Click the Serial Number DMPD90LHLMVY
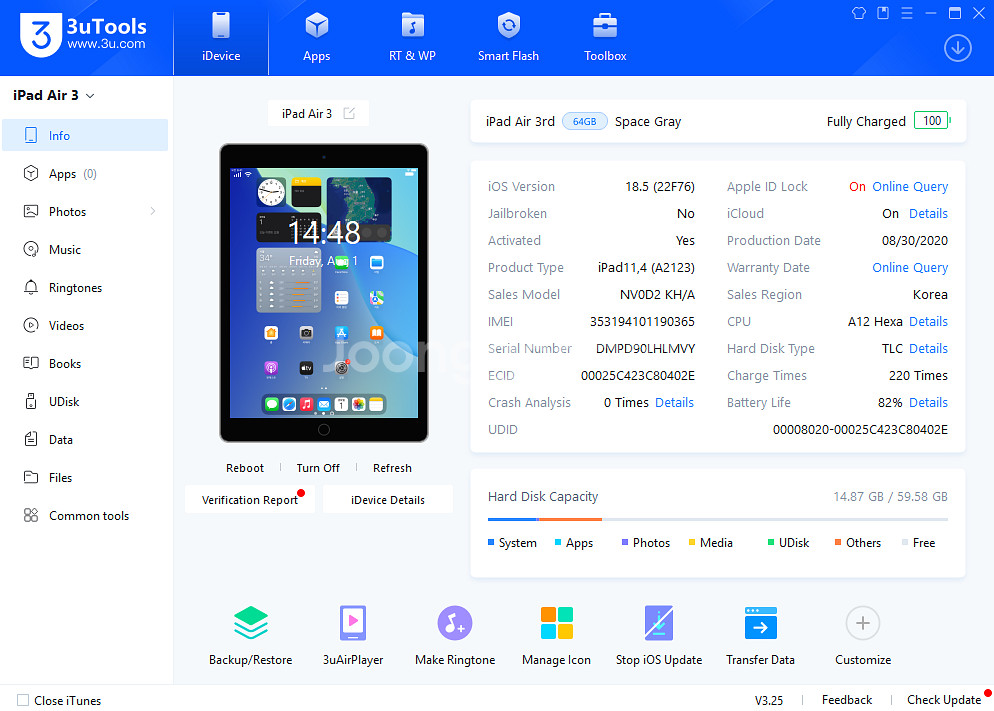 click(645, 349)
